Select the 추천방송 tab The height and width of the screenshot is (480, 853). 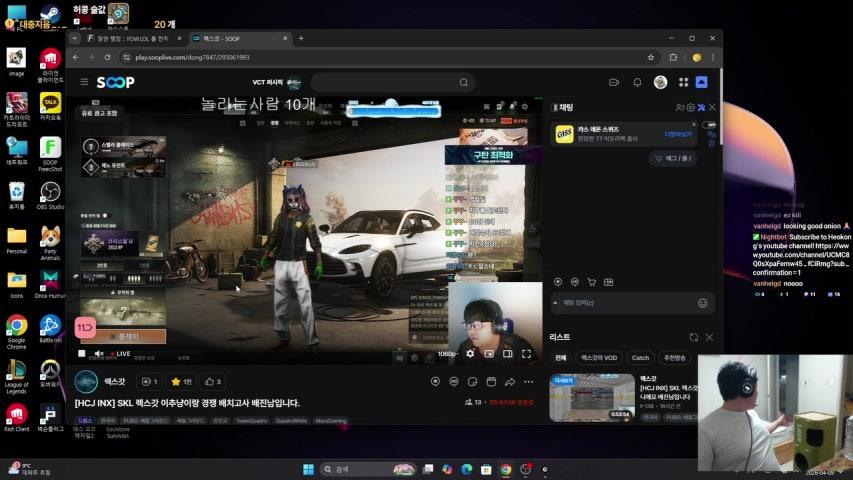click(x=675, y=358)
